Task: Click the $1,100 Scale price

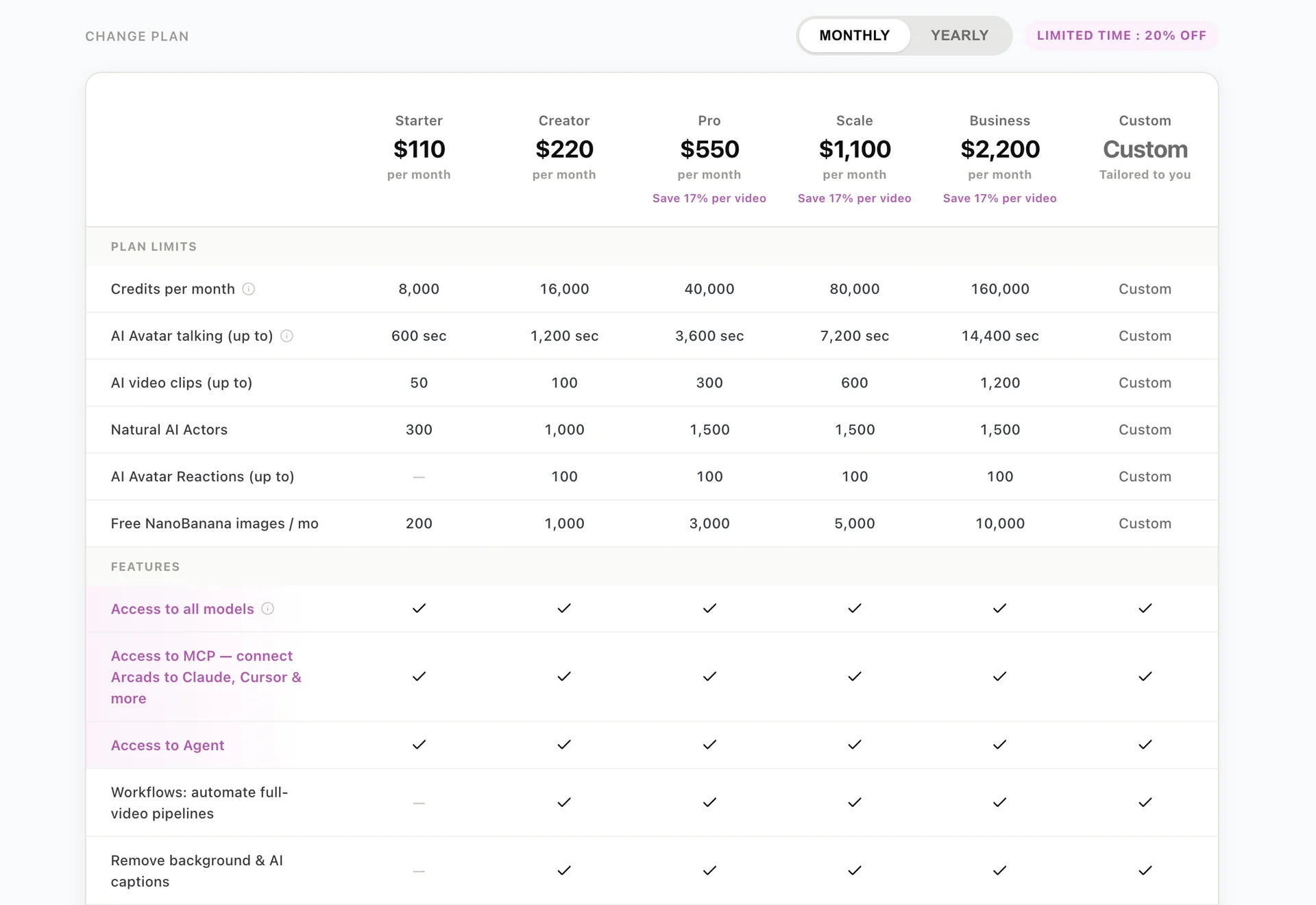Action: click(855, 149)
